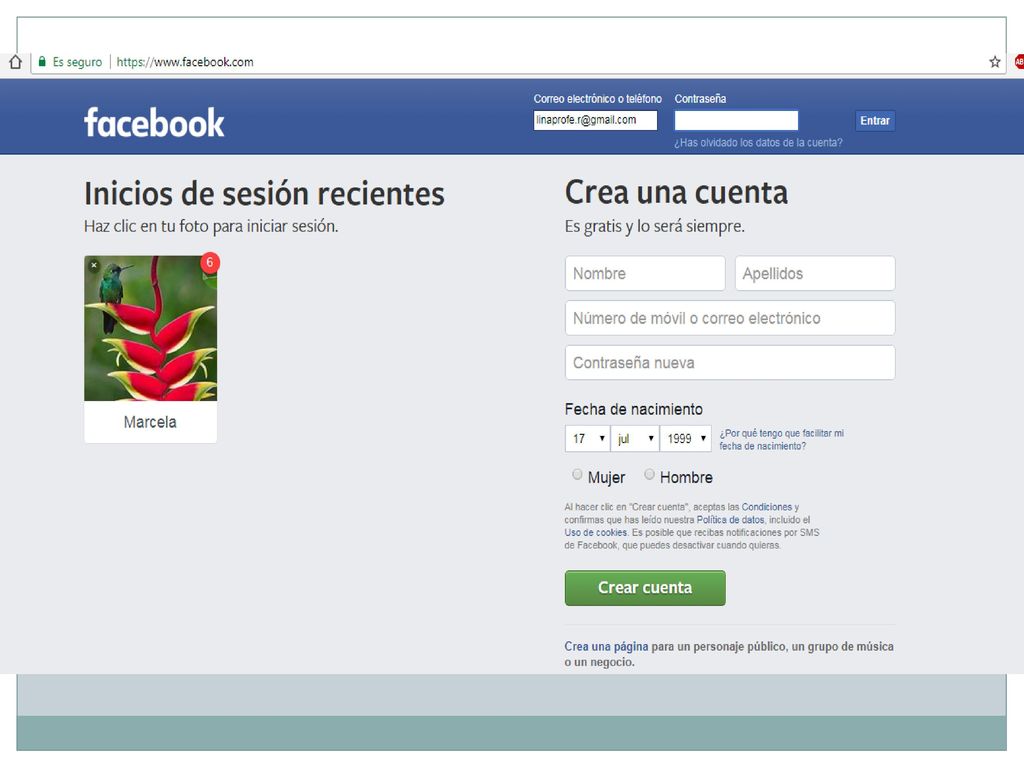Image resolution: width=1024 pixels, height=768 pixels.
Task: Open the birth year dropdown showing 1999
Action: [686, 439]
